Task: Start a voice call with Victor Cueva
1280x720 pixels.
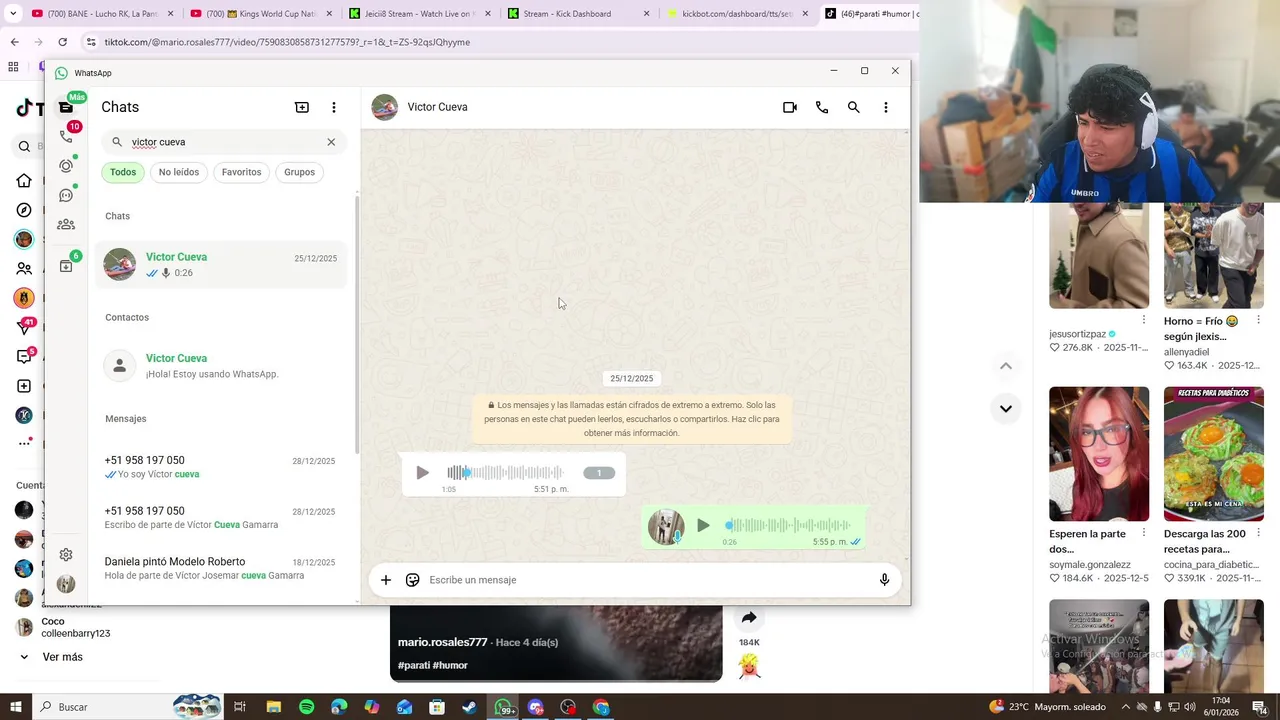Action: click(x=822, y=107)
